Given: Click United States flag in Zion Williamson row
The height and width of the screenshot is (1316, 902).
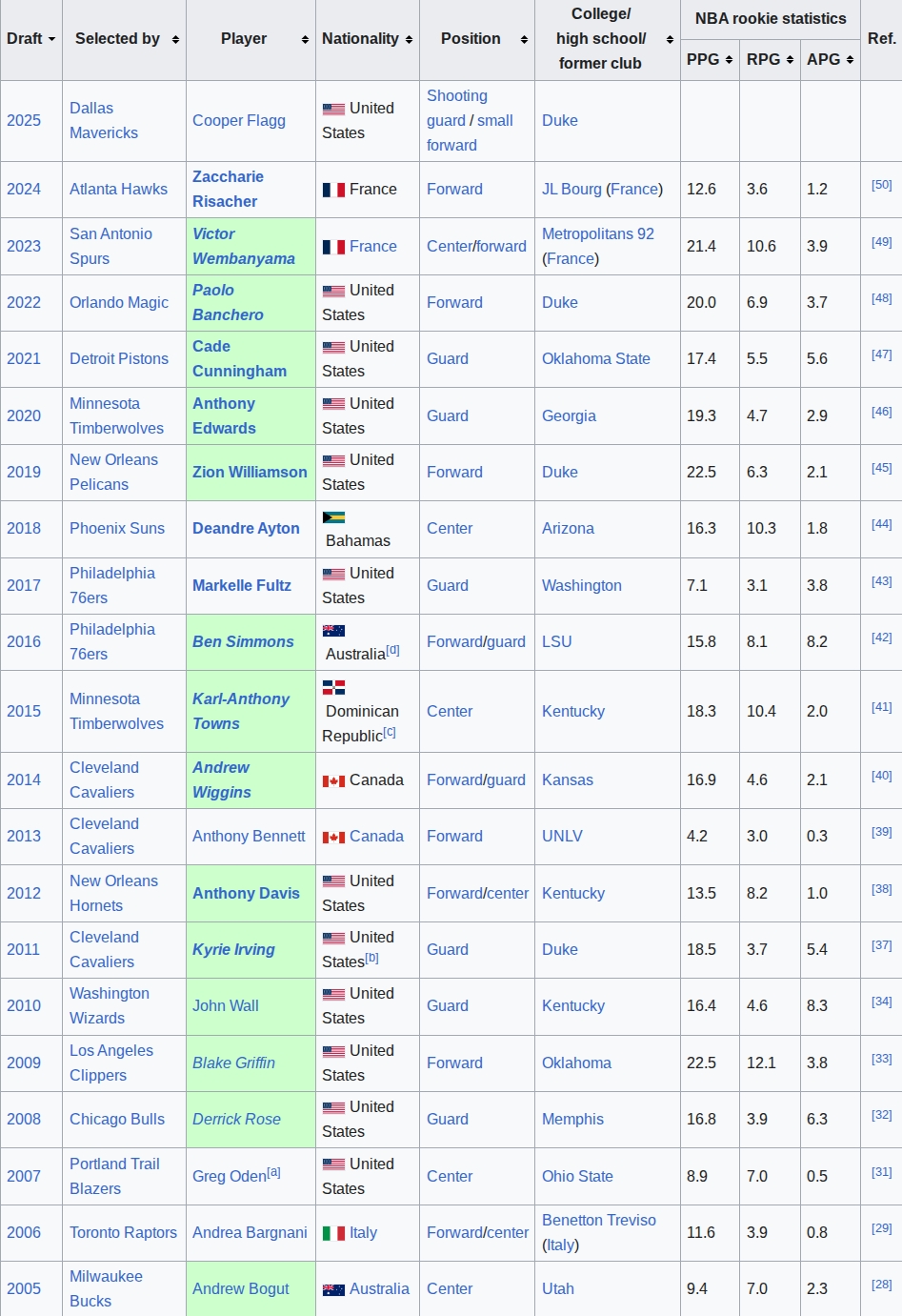Looking at the screenshot, I should [x=333, y=460].
